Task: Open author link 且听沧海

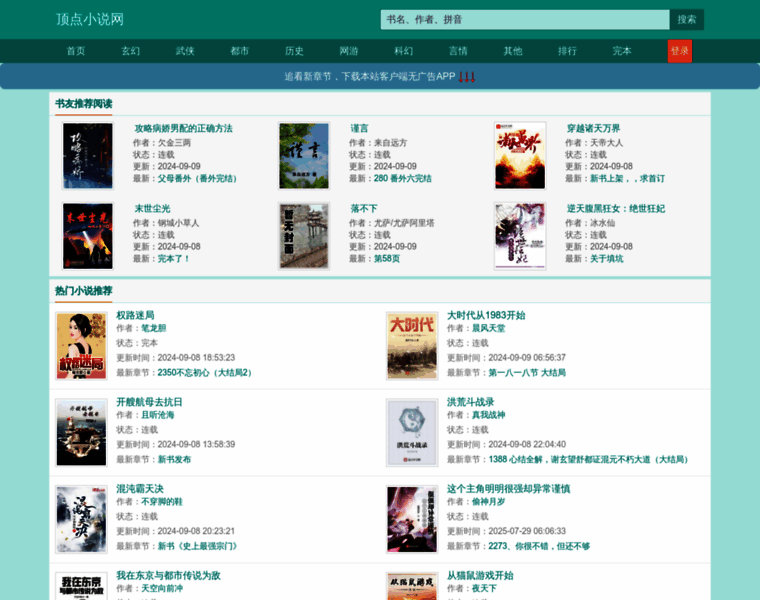Action: [158, 415]
